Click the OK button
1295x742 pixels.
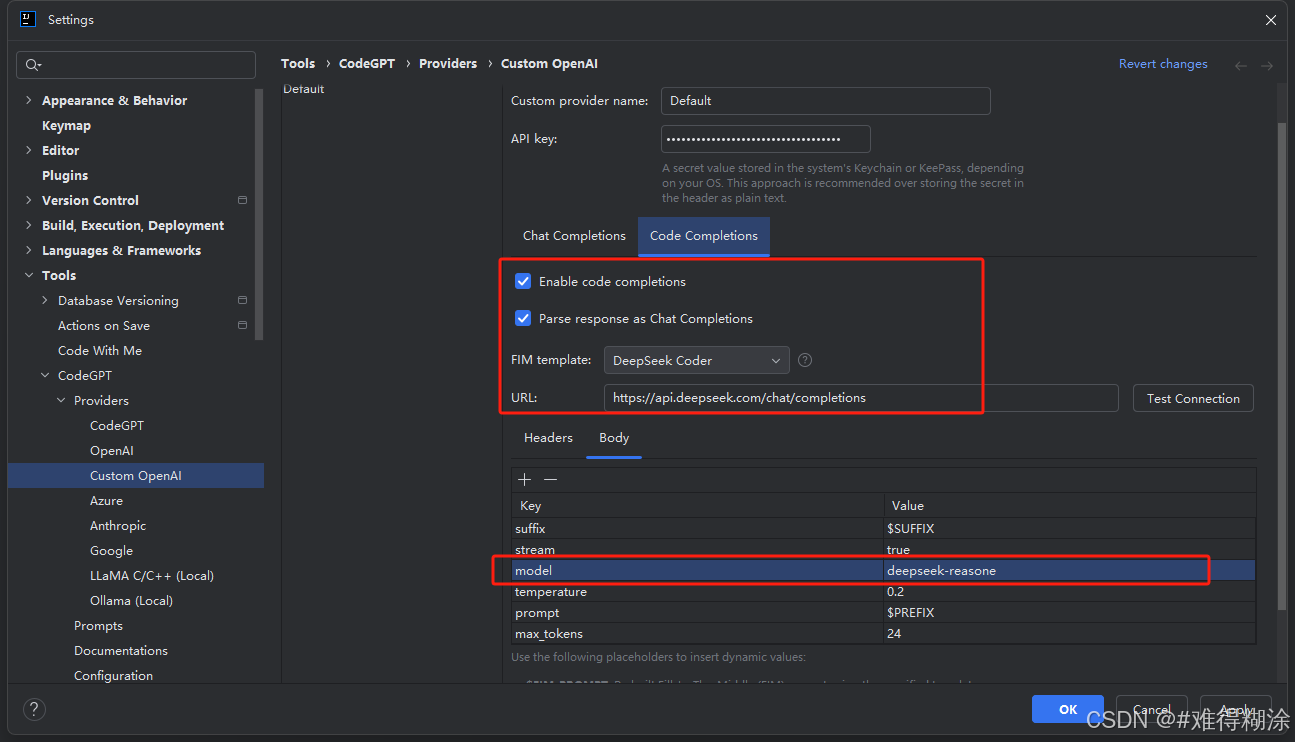coord(1068,709)
